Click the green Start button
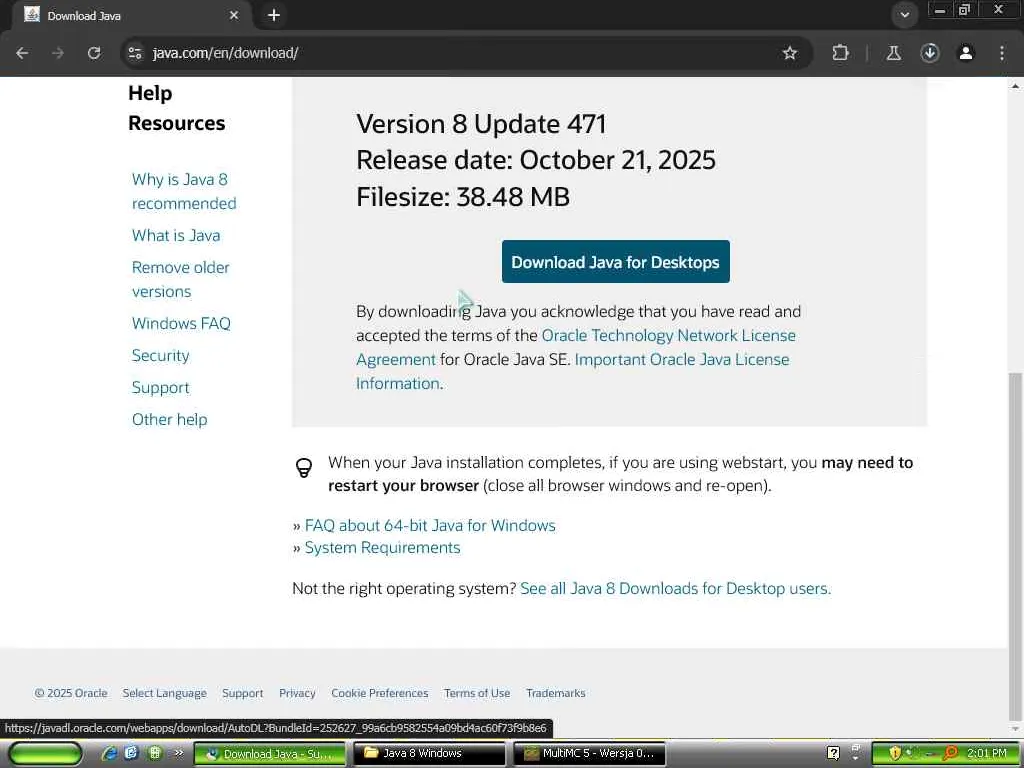1024x768 pixels. pos(46,753)
